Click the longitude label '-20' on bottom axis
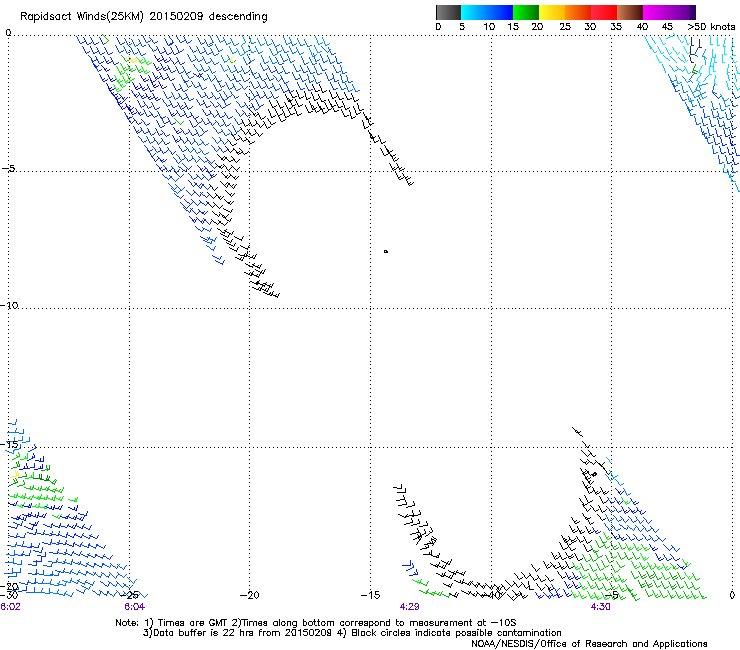 click(x=249, y=595)
